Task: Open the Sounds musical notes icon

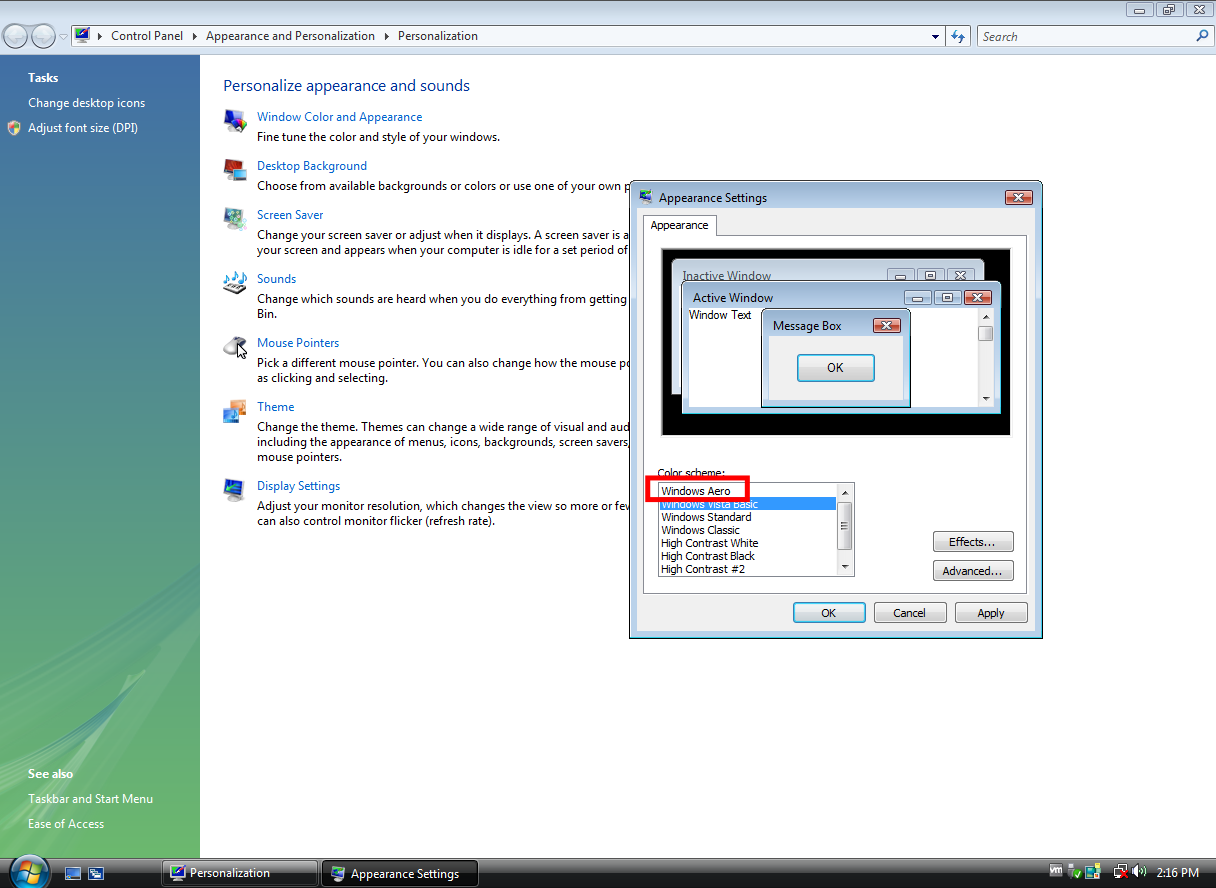Action: point(235,283)
